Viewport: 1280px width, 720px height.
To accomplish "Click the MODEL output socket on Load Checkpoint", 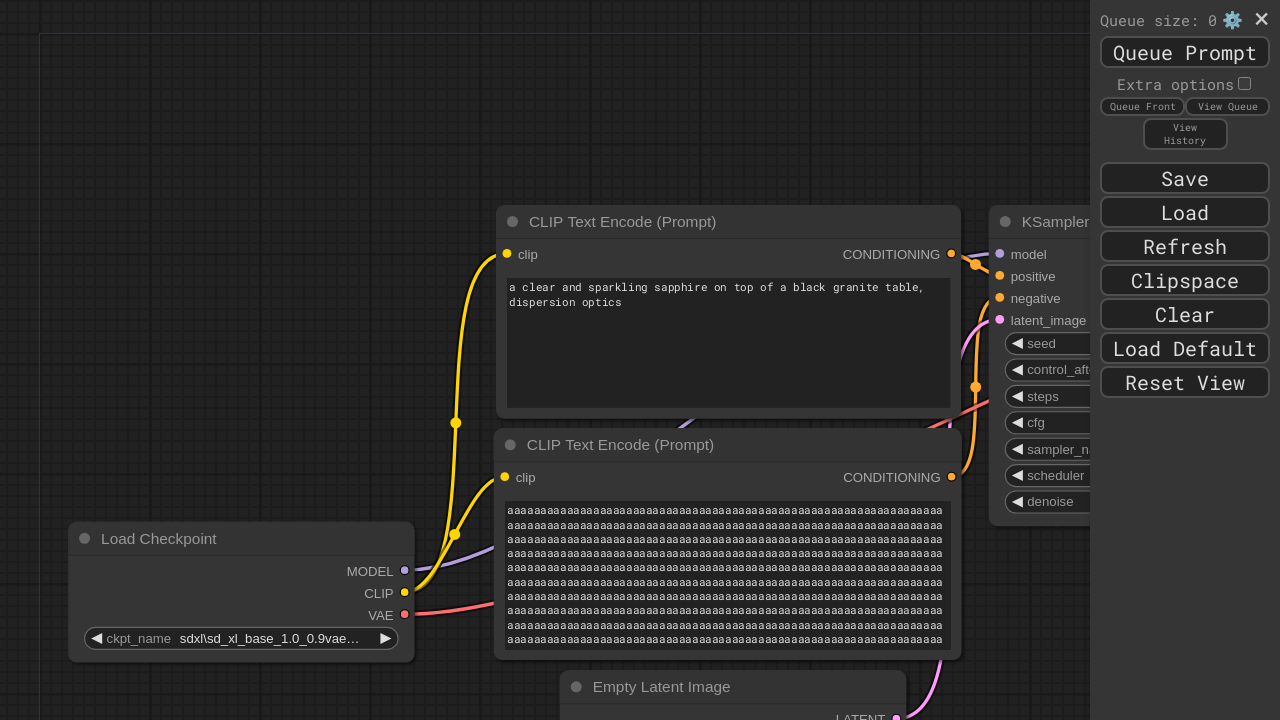I will [405, 571].
